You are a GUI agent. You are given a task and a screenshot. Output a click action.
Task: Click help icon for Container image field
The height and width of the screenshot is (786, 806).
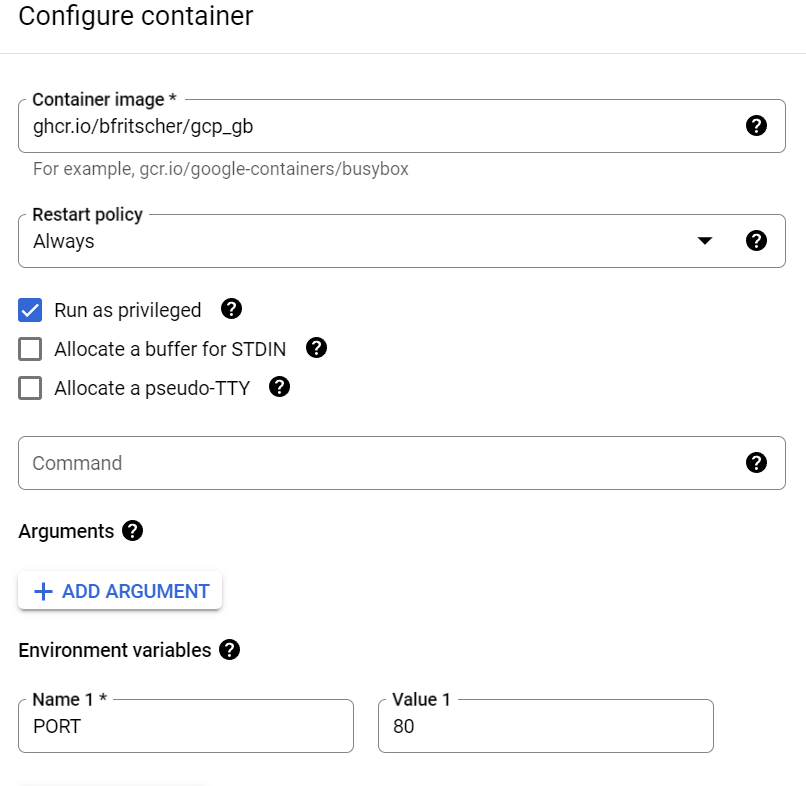pyautogui.click(x=757, y=125)
